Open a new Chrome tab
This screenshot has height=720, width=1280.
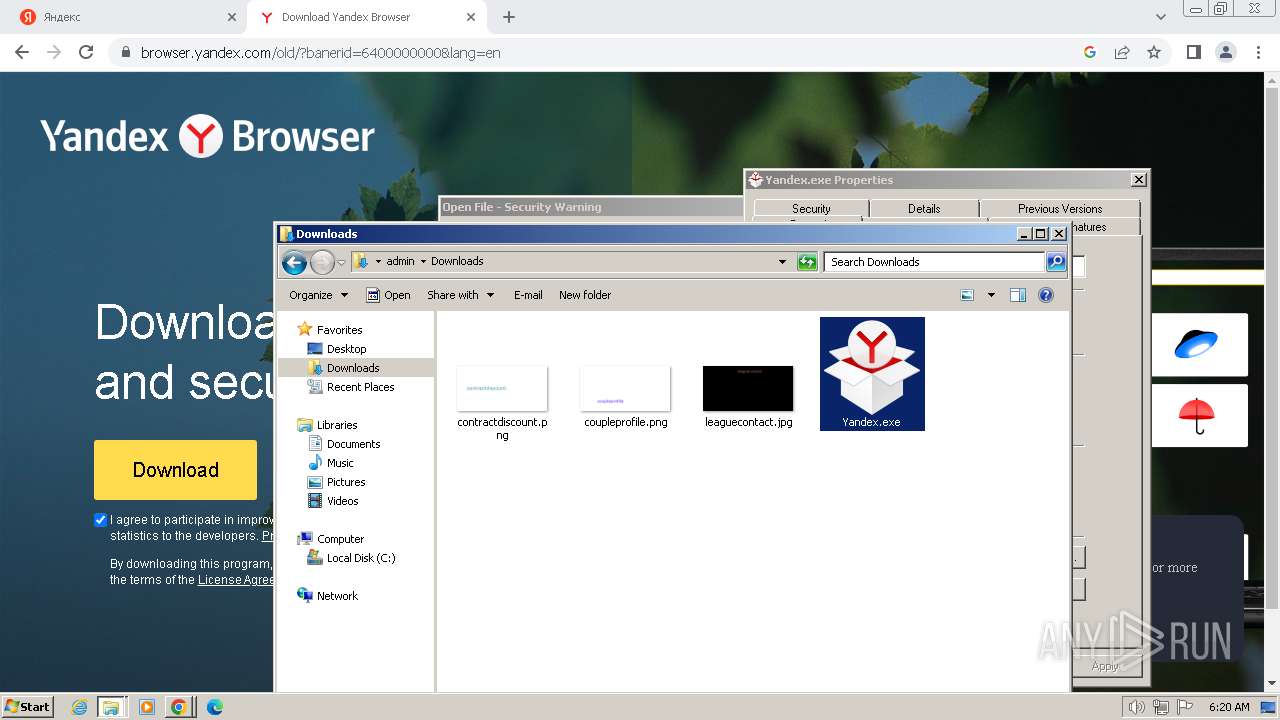(509, 17)
